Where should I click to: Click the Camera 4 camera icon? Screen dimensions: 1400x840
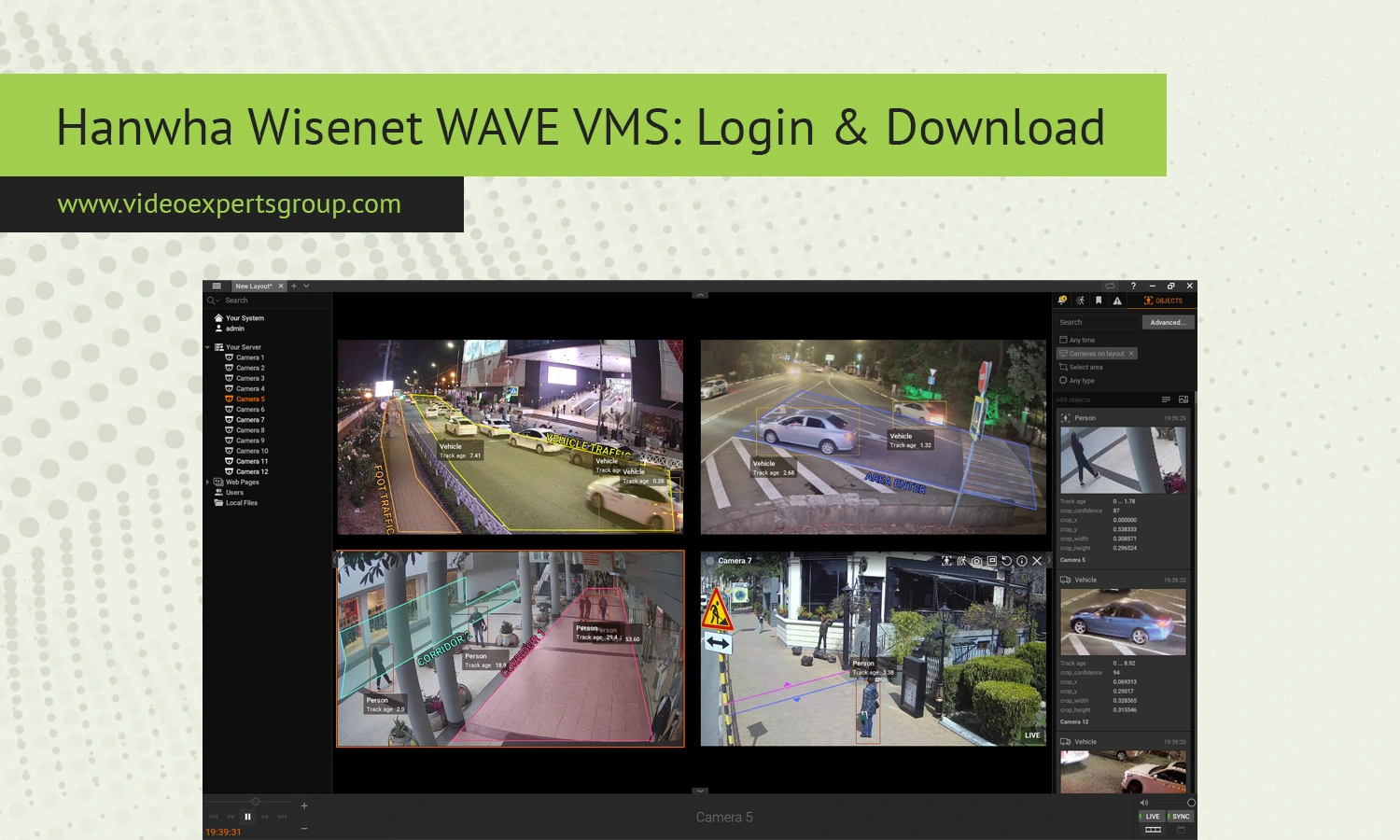[x=229, y=388]
